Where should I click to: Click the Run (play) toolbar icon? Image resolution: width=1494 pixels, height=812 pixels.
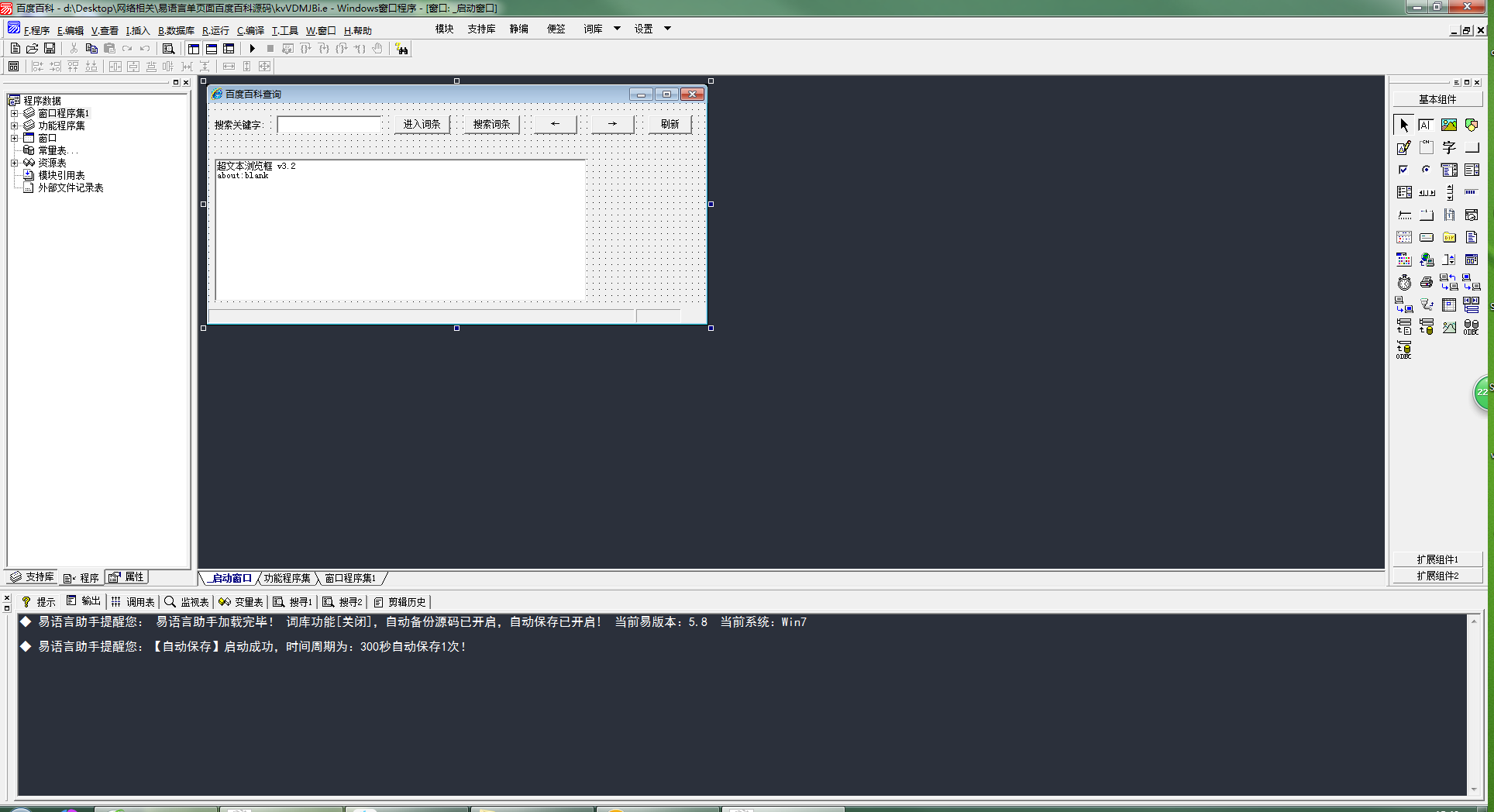[252, 49]
